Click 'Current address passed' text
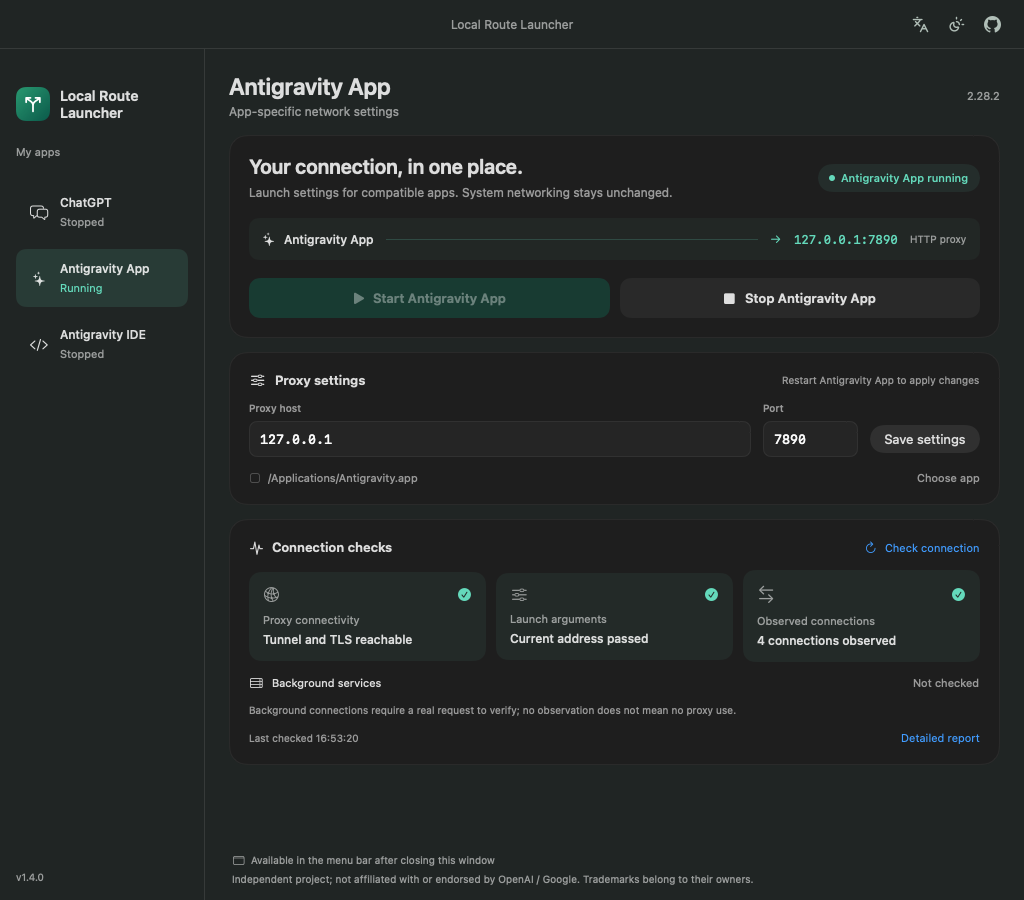Viewport: 1024px width, 900px height. pyautogui.click(x=579, y=639)
